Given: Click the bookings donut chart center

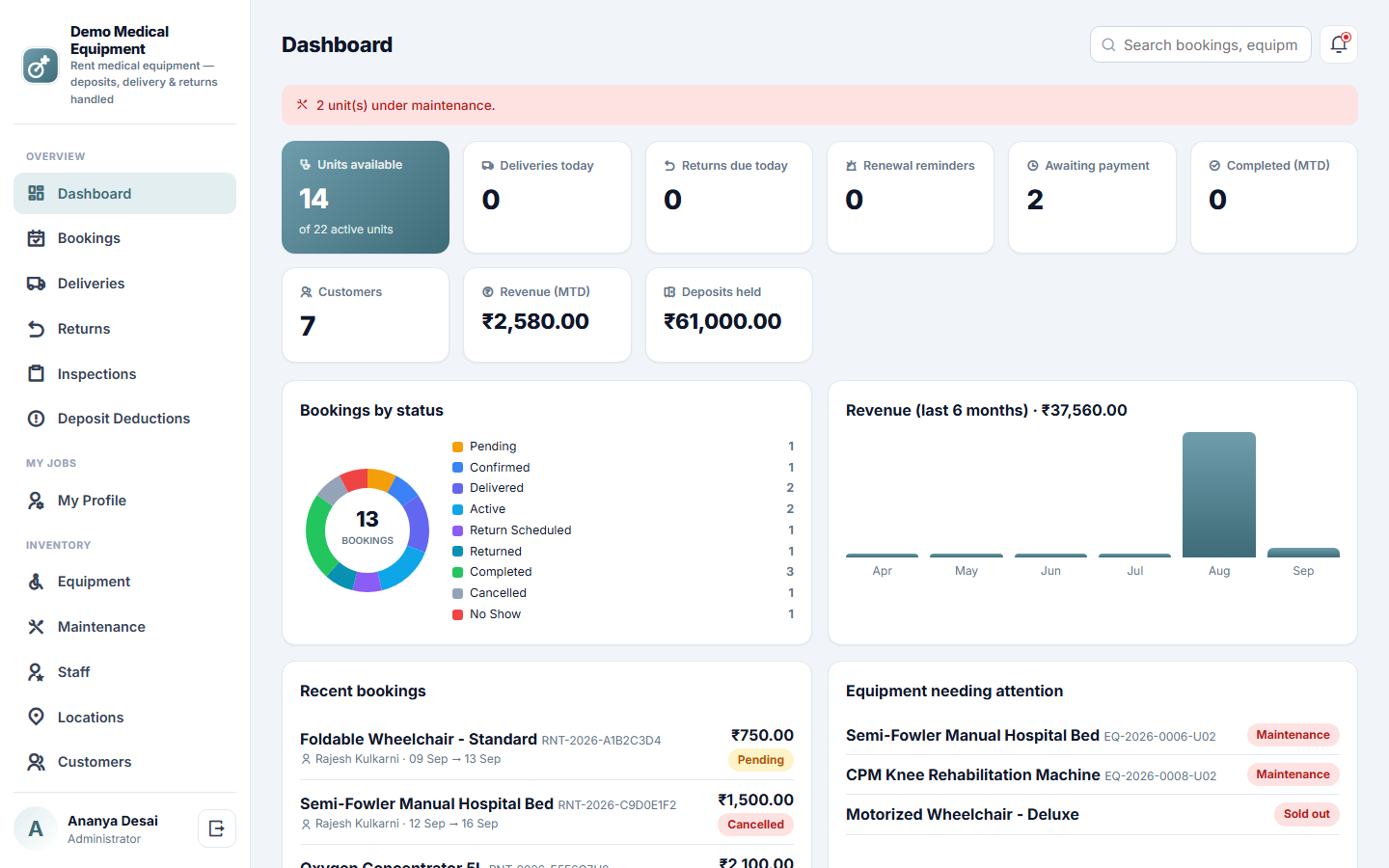Looking at the screenshot, I should (368, 529).
